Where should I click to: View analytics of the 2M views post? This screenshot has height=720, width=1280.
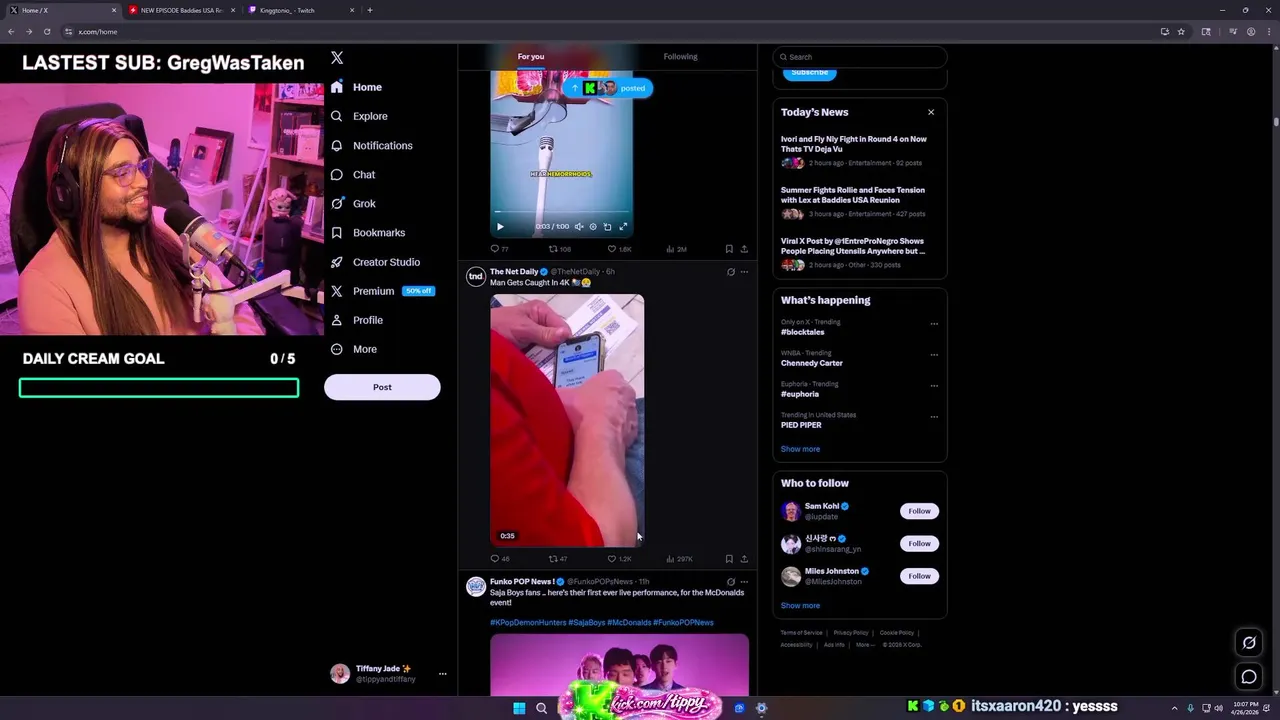click(x=676, y=249)
